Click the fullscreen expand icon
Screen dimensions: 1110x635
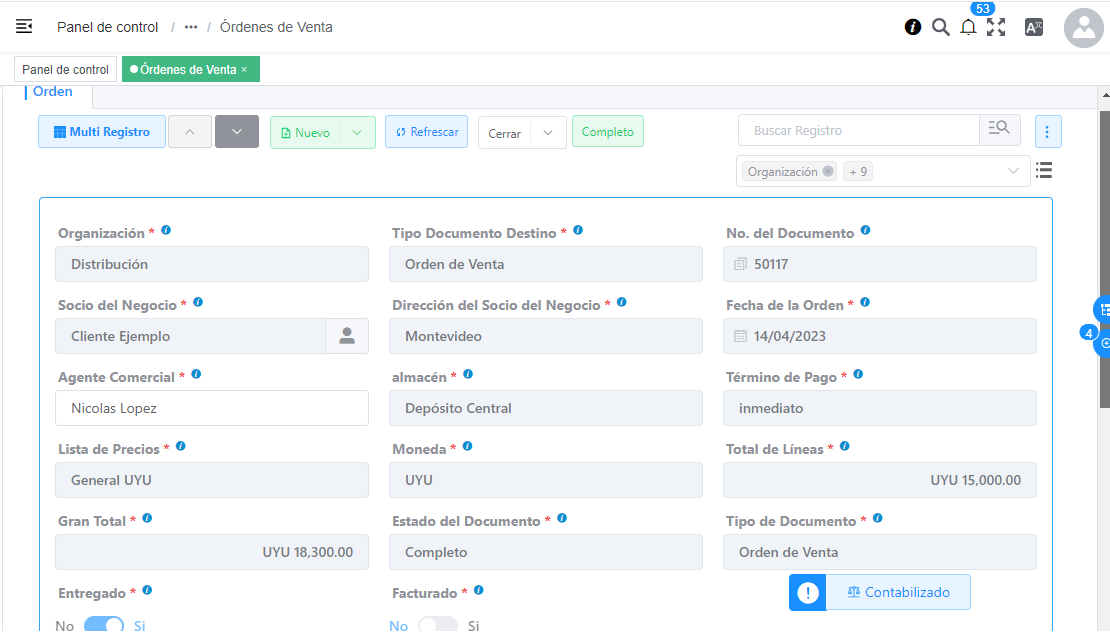point(996,28)
